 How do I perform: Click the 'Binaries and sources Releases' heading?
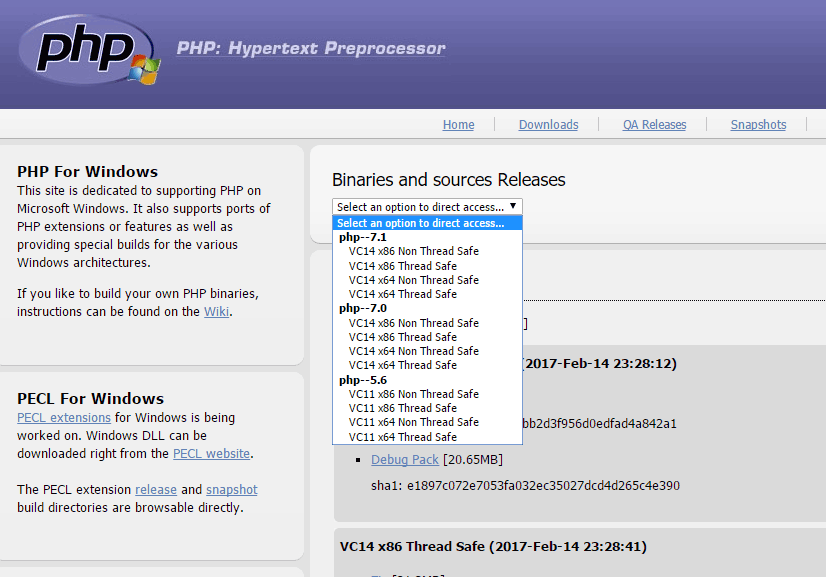pyautogui.click(x=448, y=180)
